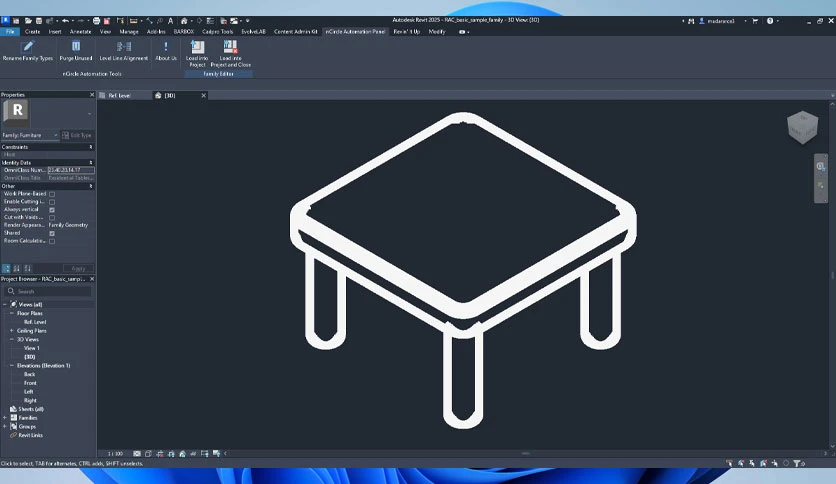The image size is (836, 484).
Task: Open the Family: Furniture dropdown
Action: (x=30, y=135)
